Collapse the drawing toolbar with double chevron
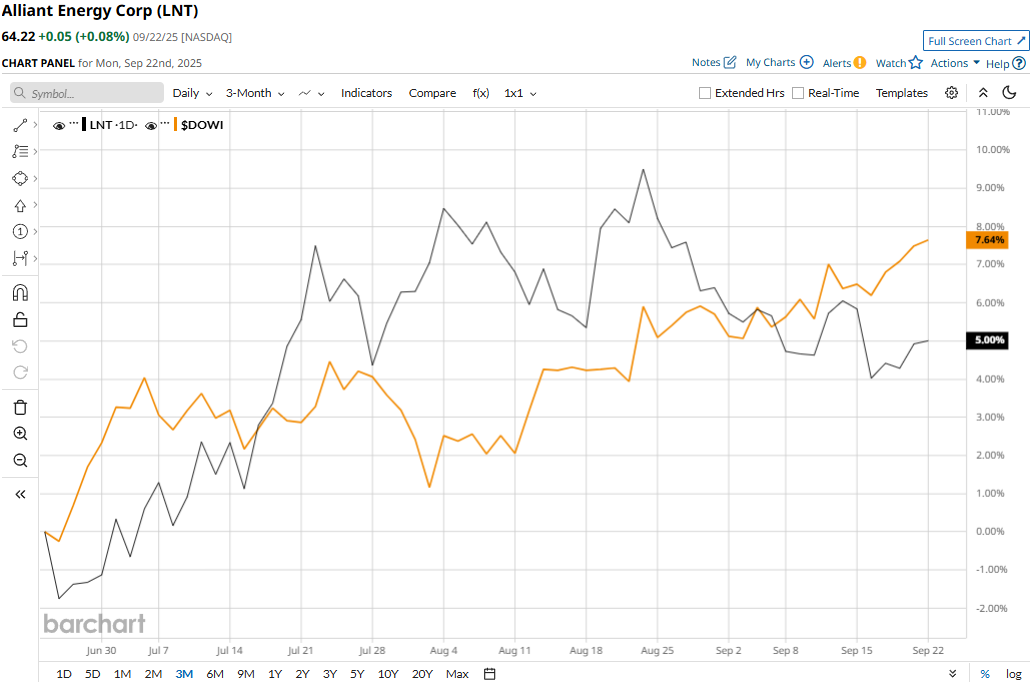1032x682 pixels. point(20,494)
